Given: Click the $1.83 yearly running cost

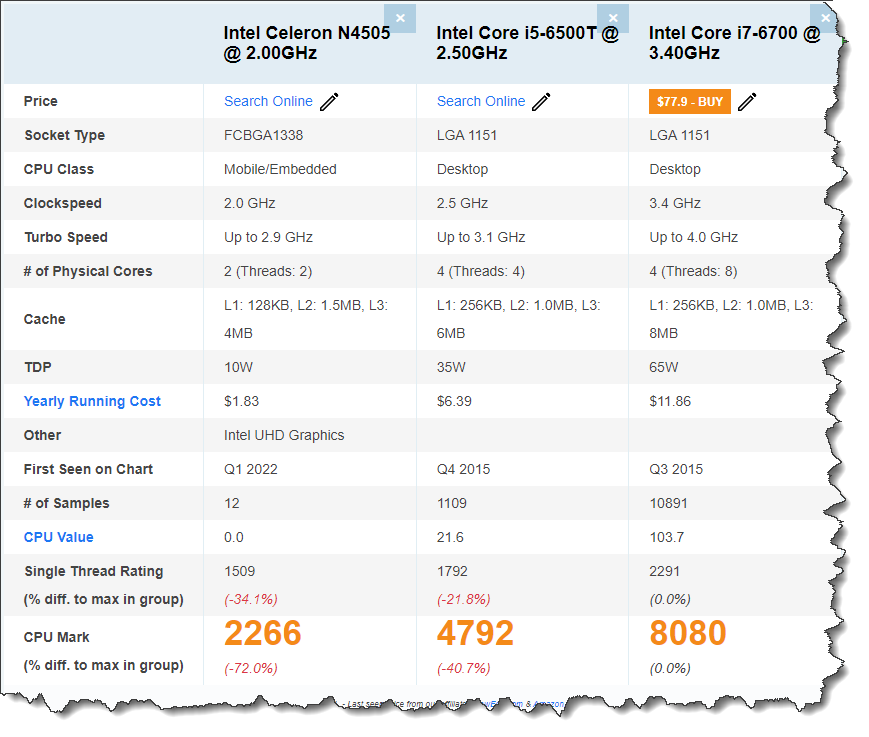Looking at the screenshot, I should click(x=242, y=401).
